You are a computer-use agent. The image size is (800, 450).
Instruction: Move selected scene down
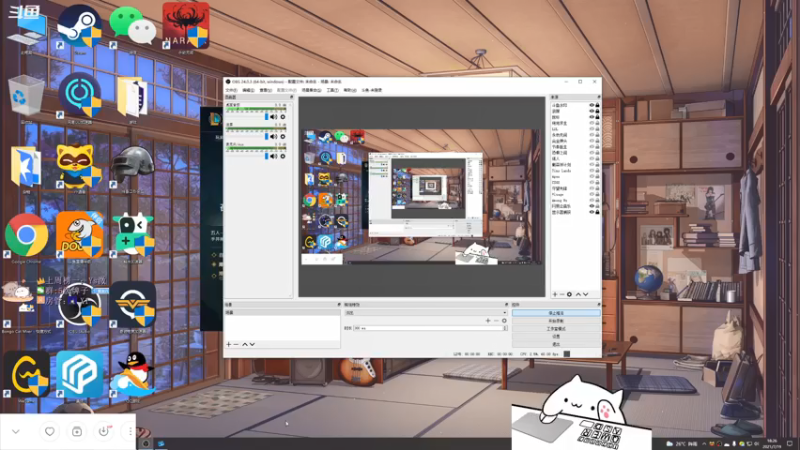[x=252, y=344]
